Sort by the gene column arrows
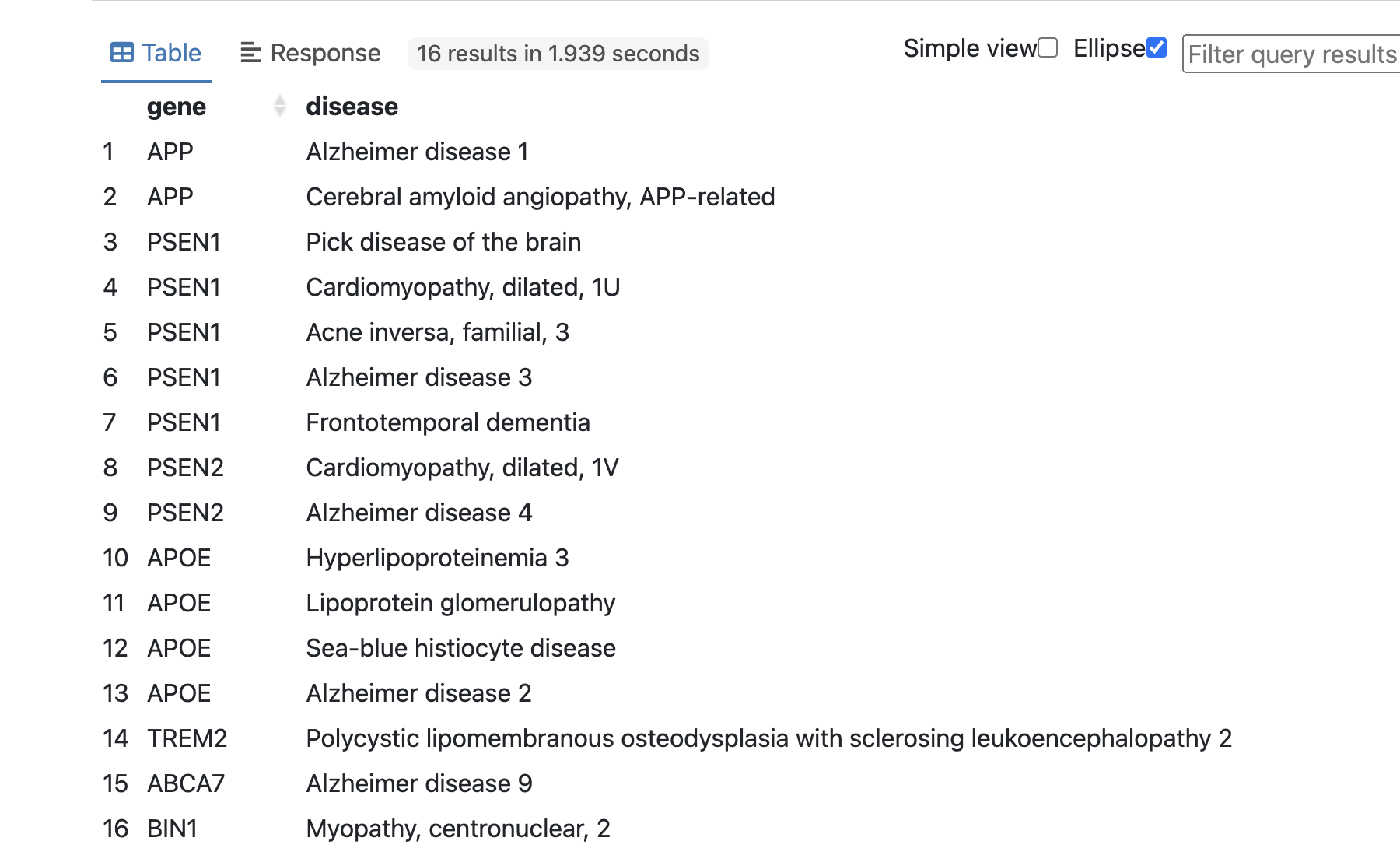Viewport: 1400px width, 862px height. 280,106
